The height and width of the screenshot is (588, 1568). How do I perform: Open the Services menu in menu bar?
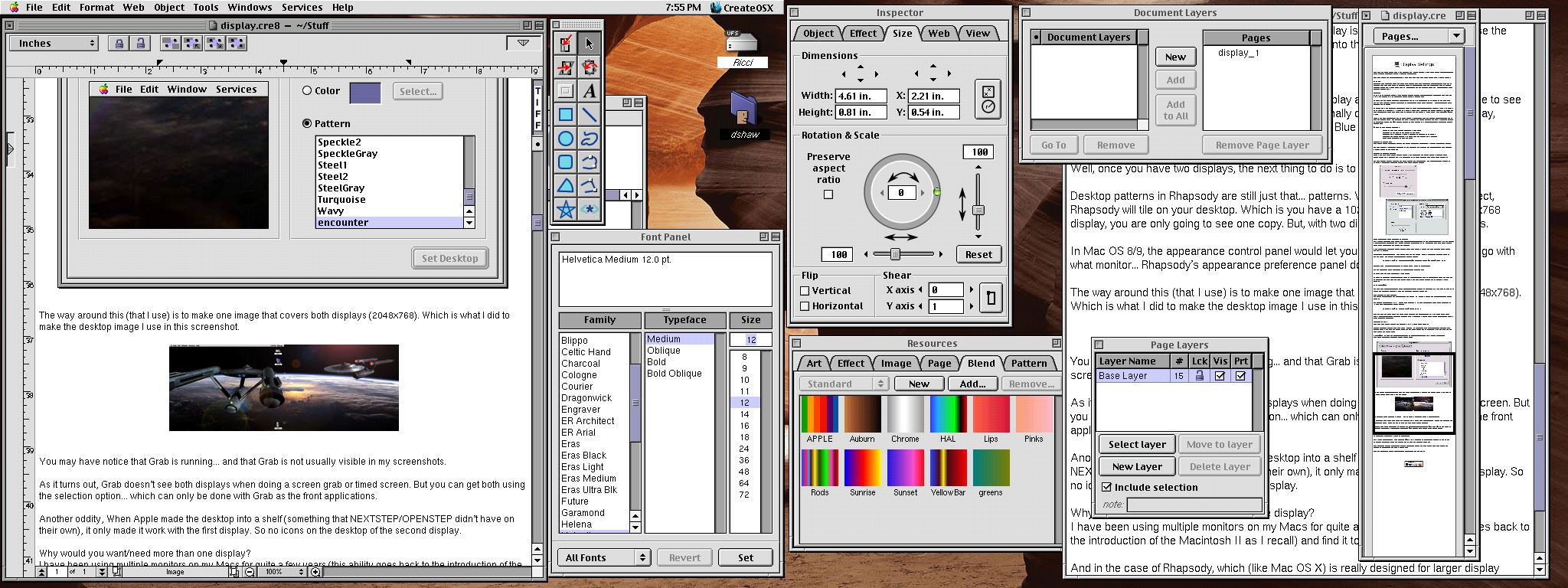(302, 7)
